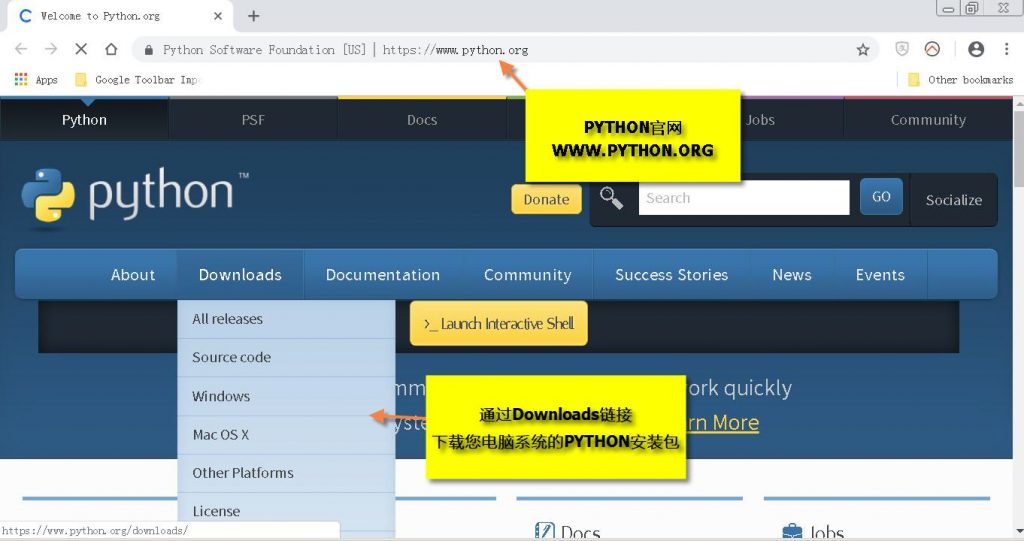Select All releases in Downloads menu
This screenshot has width=1024, height=541.
(x=227, y=319)
